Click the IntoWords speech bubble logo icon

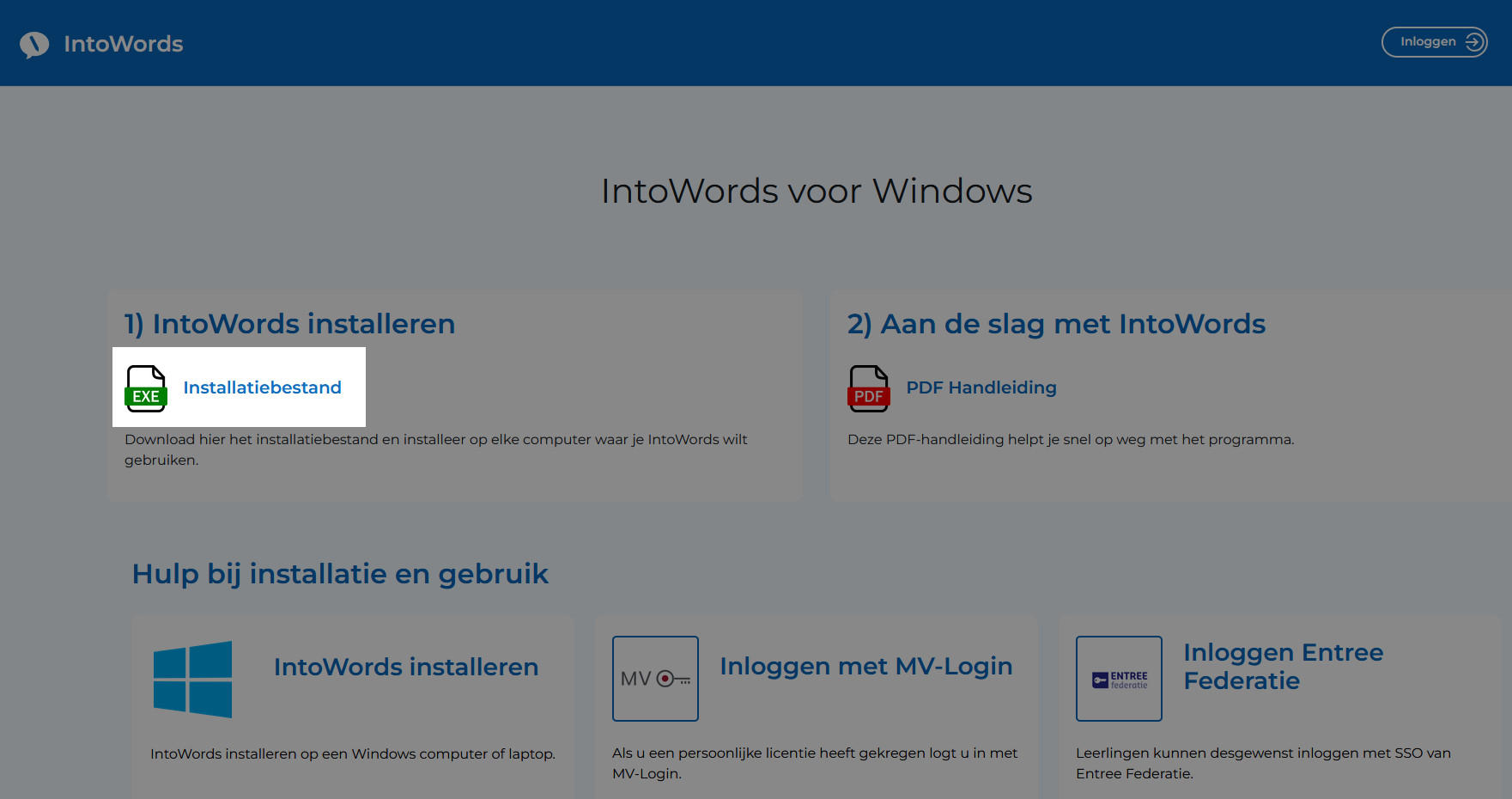click(x=34, y=44)
